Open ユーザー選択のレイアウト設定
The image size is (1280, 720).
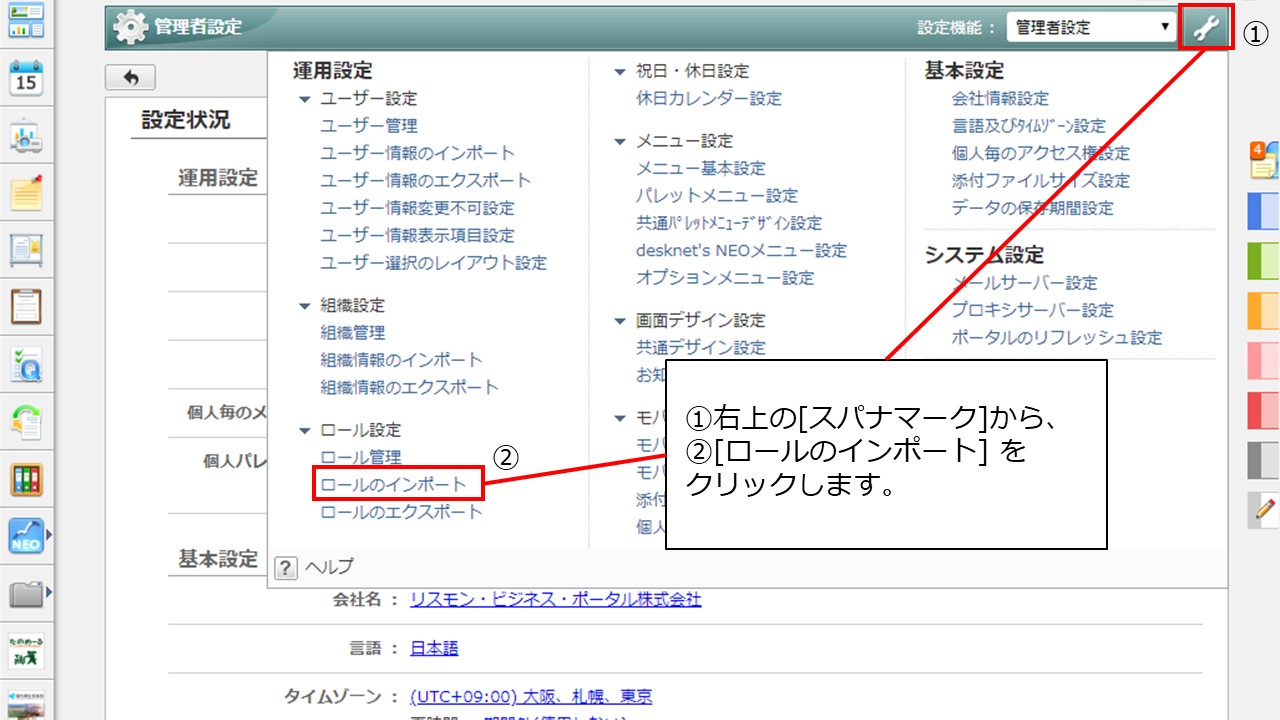coord(434,263)
